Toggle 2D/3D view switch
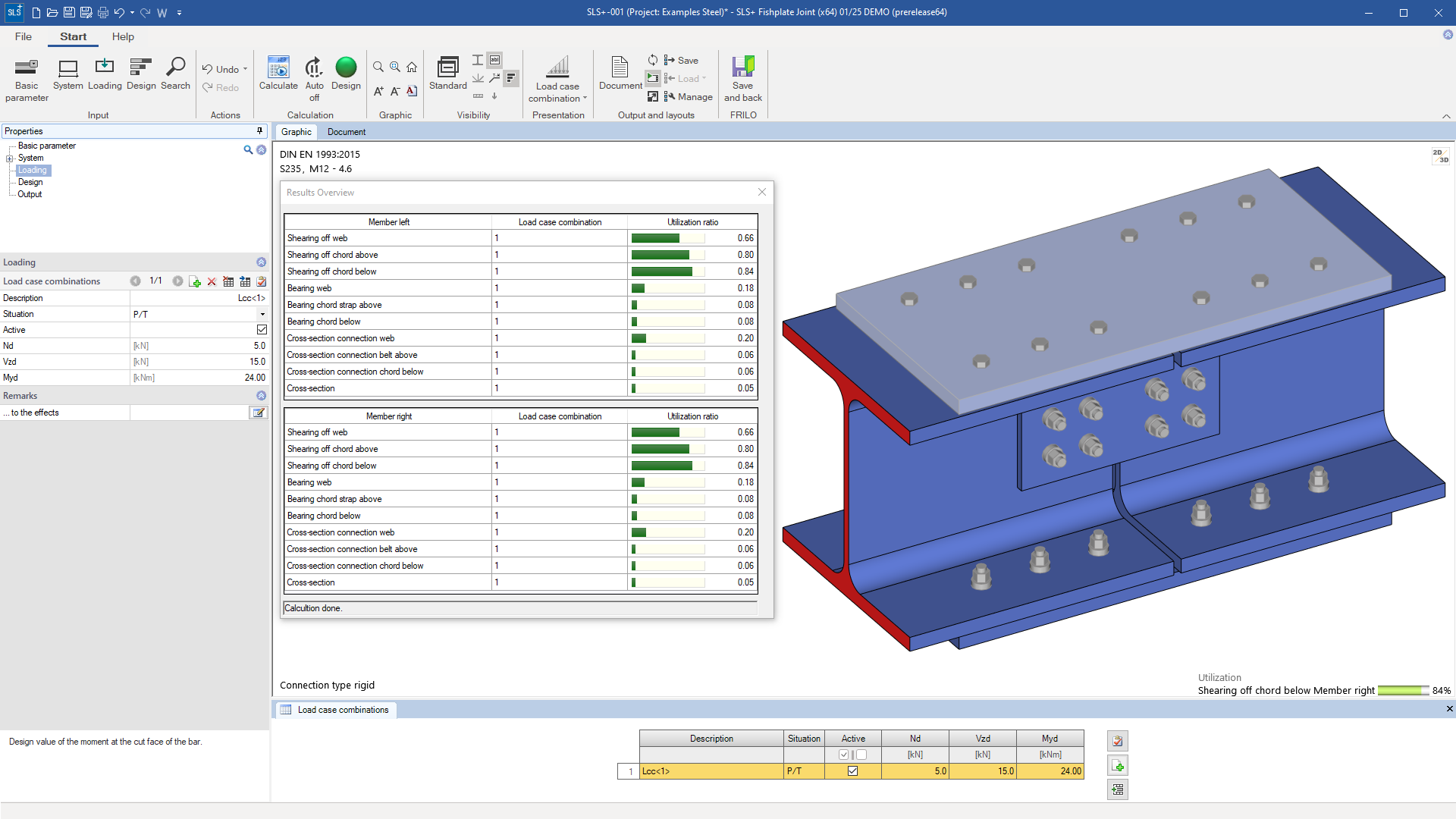The image size is (1456, 819). tap(1440, 156)
